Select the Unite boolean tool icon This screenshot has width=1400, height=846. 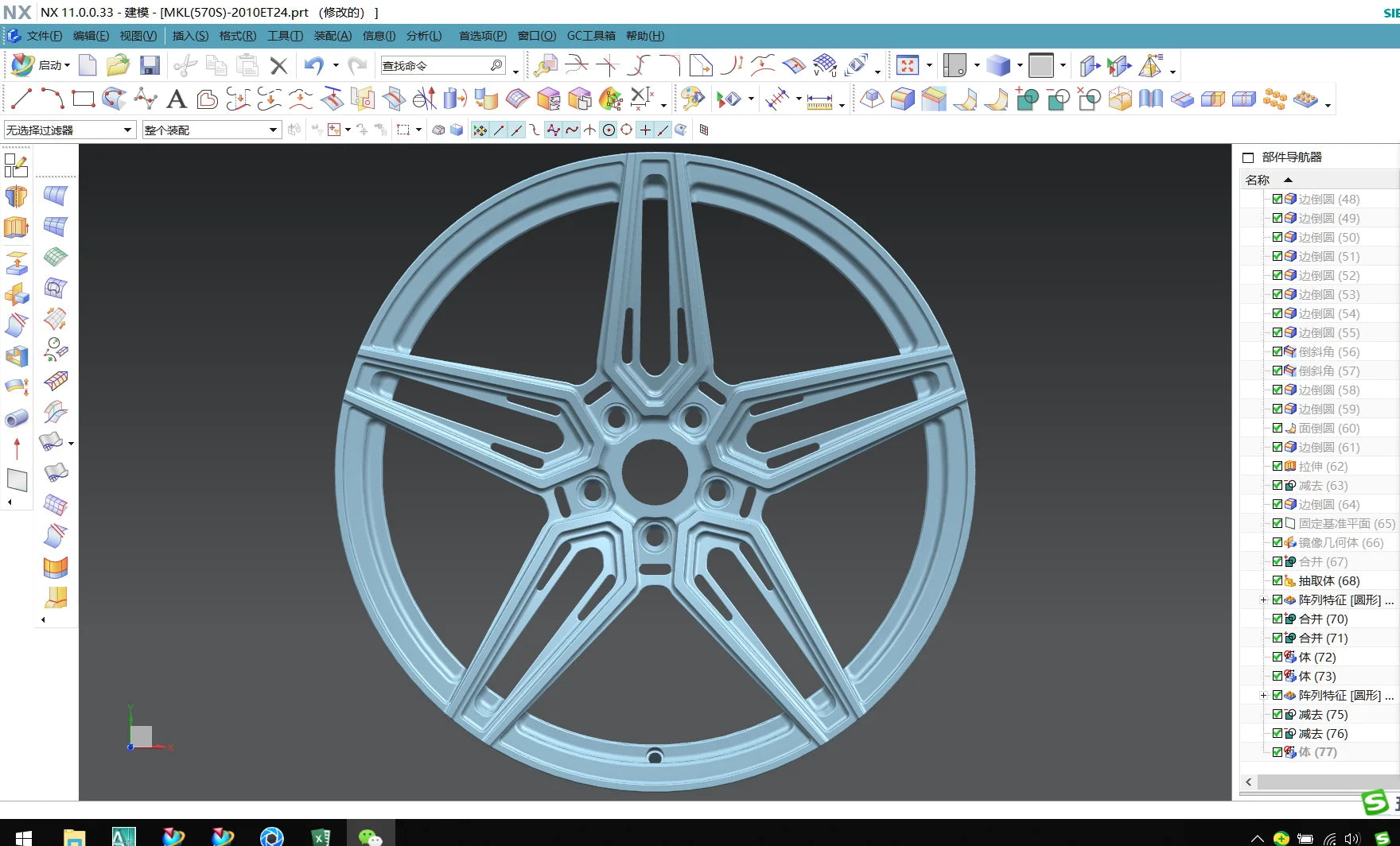click(1027, 99)
